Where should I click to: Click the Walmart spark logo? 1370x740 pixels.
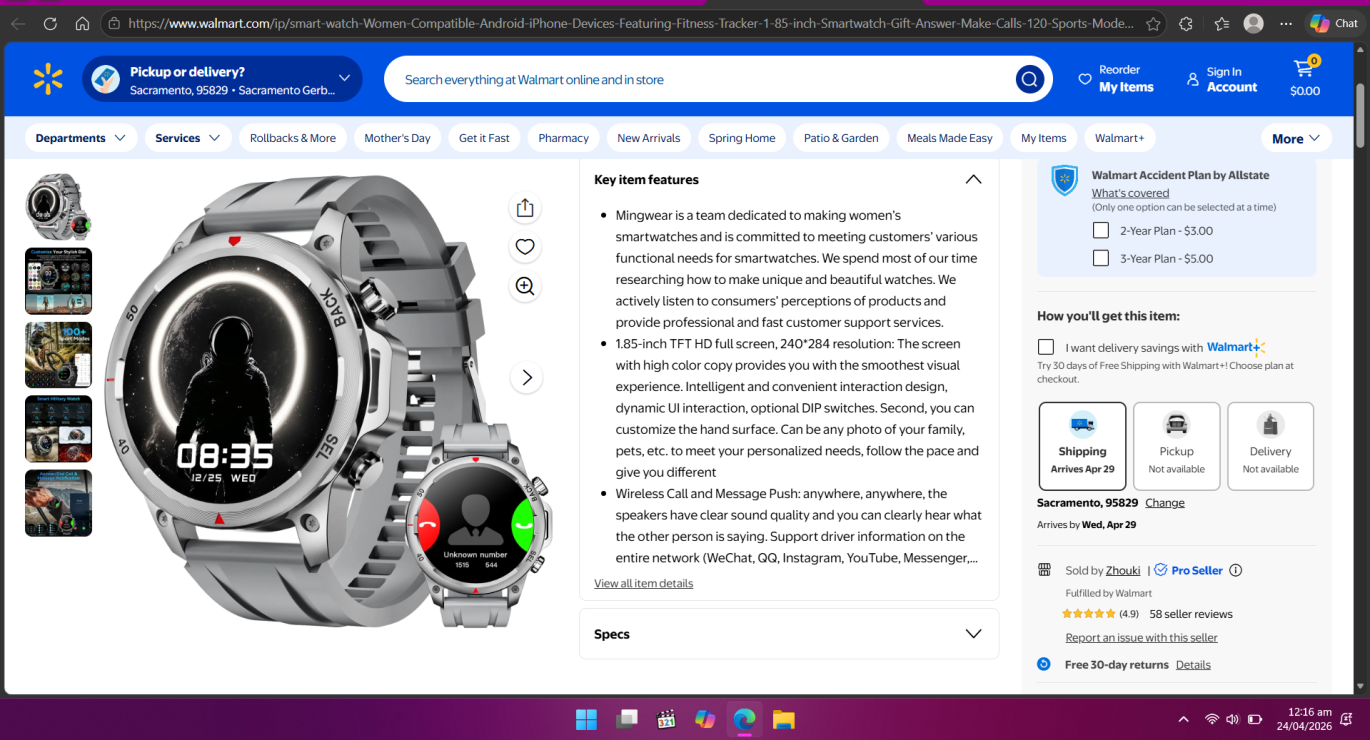(x=48, y=79)
